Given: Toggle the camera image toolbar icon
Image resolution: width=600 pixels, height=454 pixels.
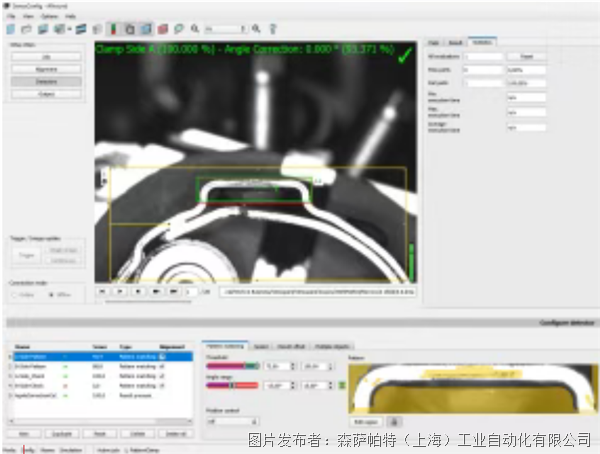Looking at the screenshot, I should point(130,29).
